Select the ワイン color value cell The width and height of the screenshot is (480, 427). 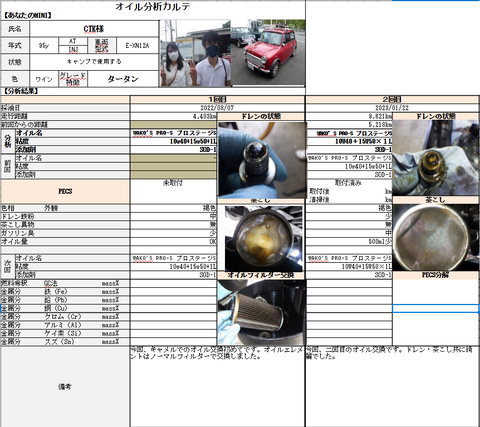coord(44,79)
